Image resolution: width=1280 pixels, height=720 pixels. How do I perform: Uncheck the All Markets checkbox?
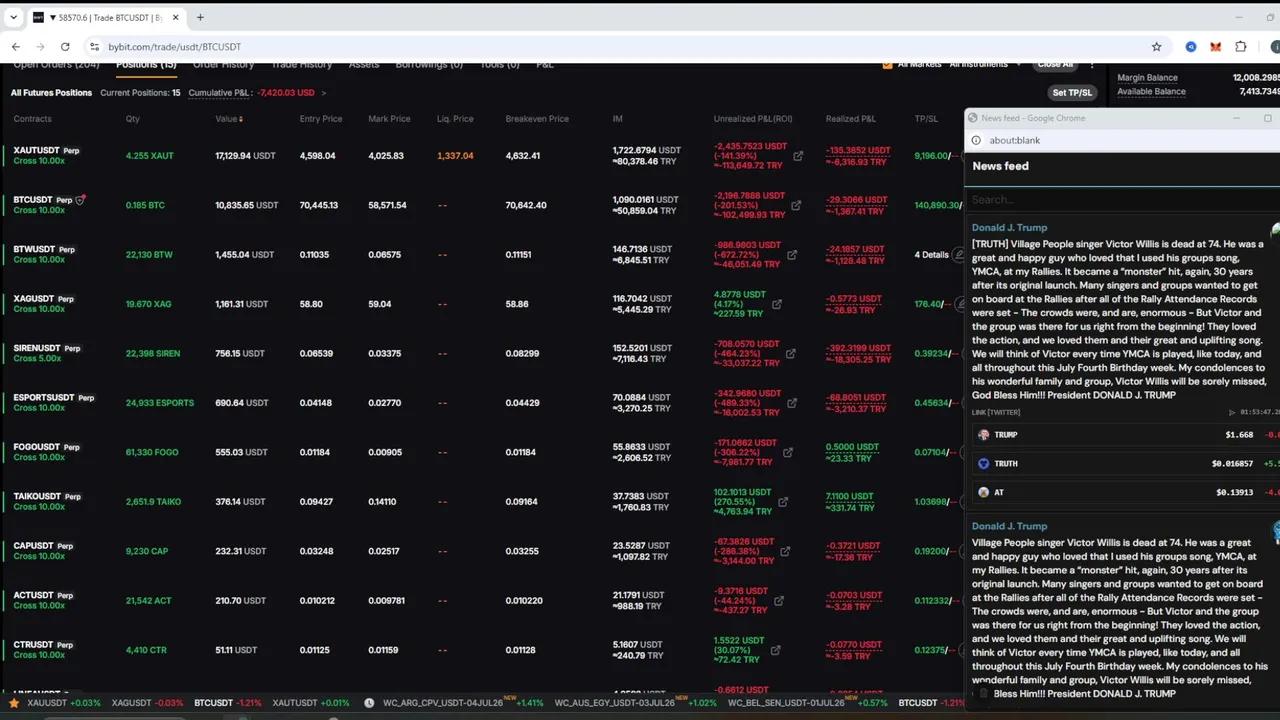(887, 65)
